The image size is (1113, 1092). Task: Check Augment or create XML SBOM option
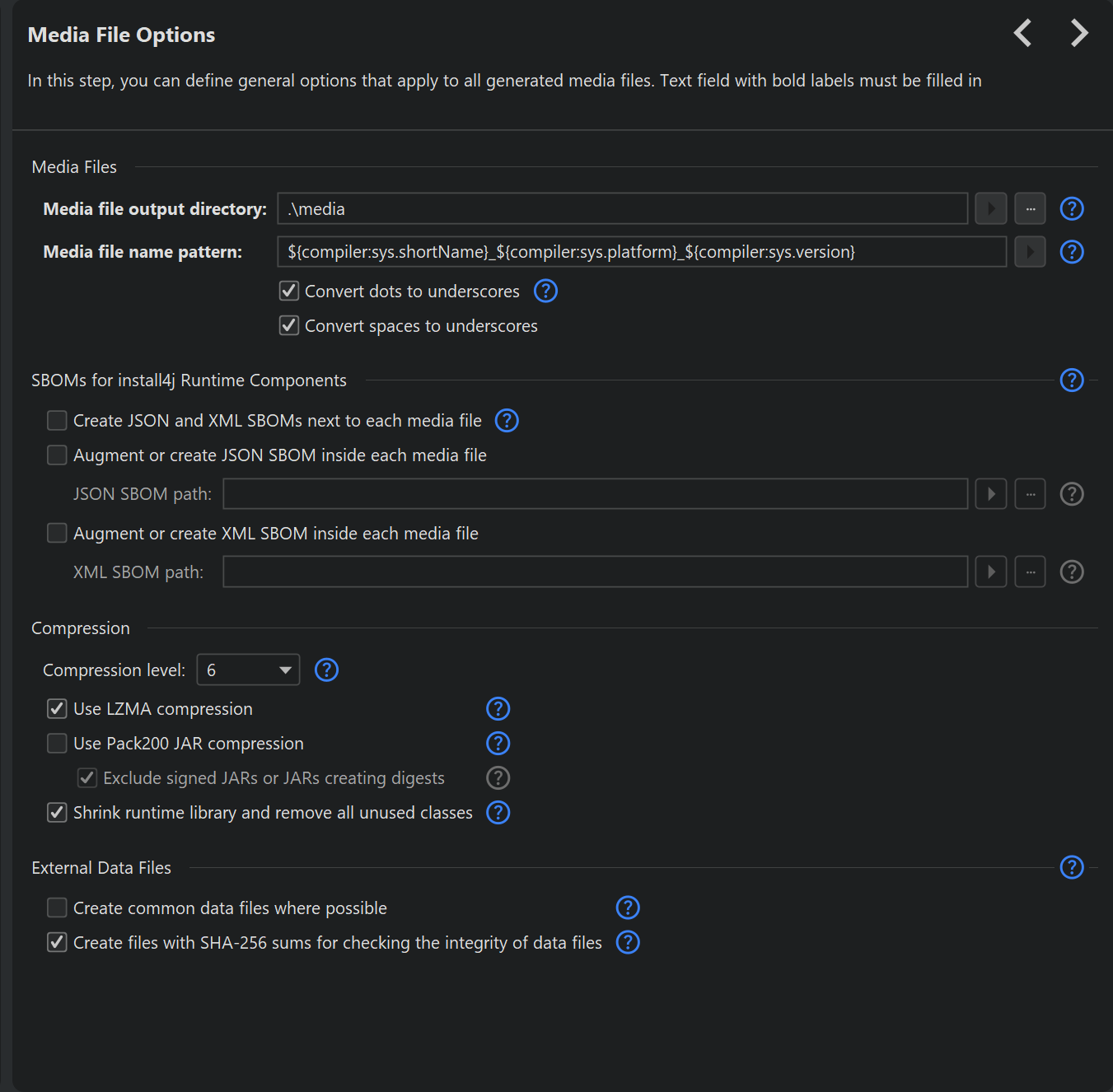click(57, 533)
